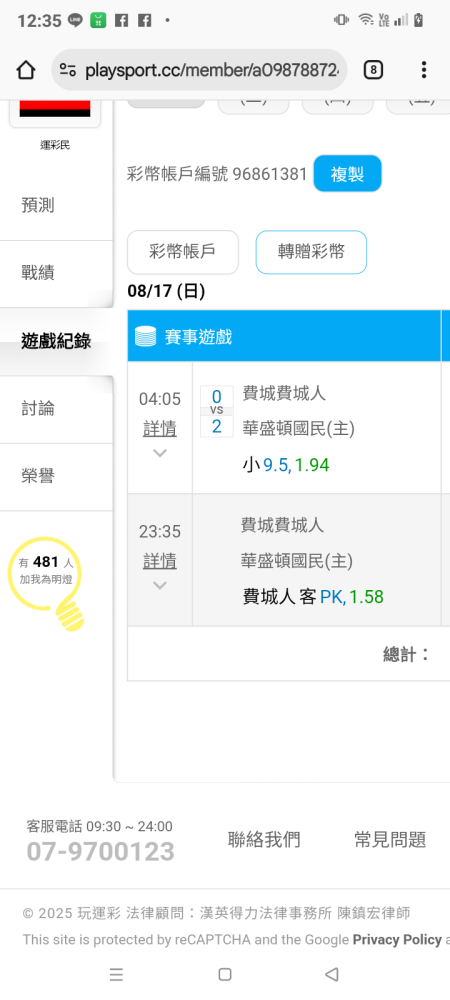The image size is (450, 1000).
Task: Tap the lightbulb 加我為明燈 icon
Action: [x=47, y=583]
